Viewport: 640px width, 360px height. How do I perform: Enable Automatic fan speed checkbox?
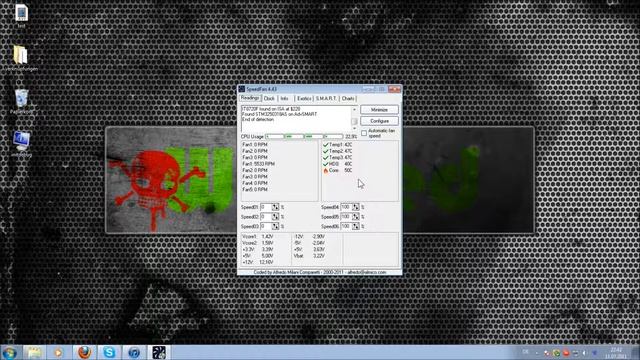pyautogui.click(x=364, y=133)
